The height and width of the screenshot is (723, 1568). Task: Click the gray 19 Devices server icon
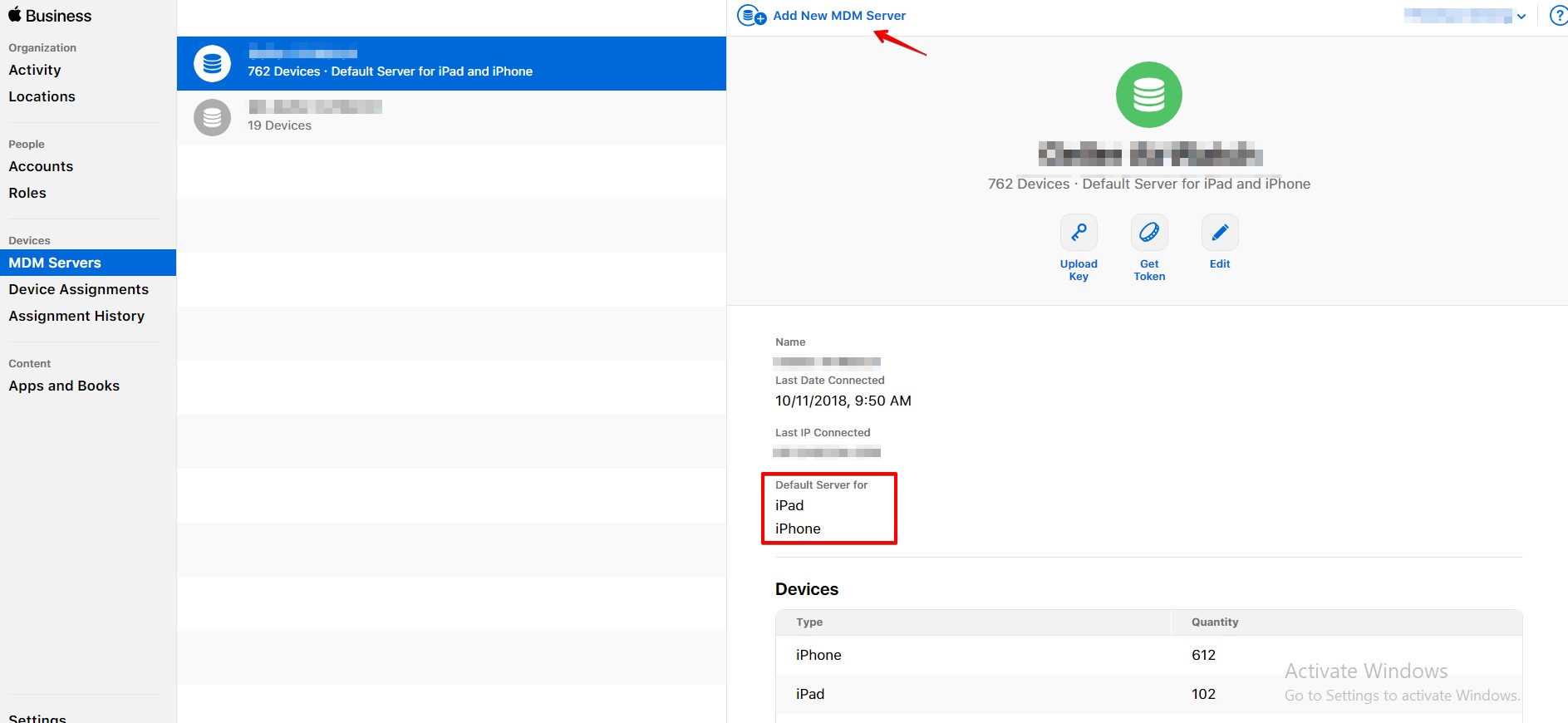tap(212, 118)
